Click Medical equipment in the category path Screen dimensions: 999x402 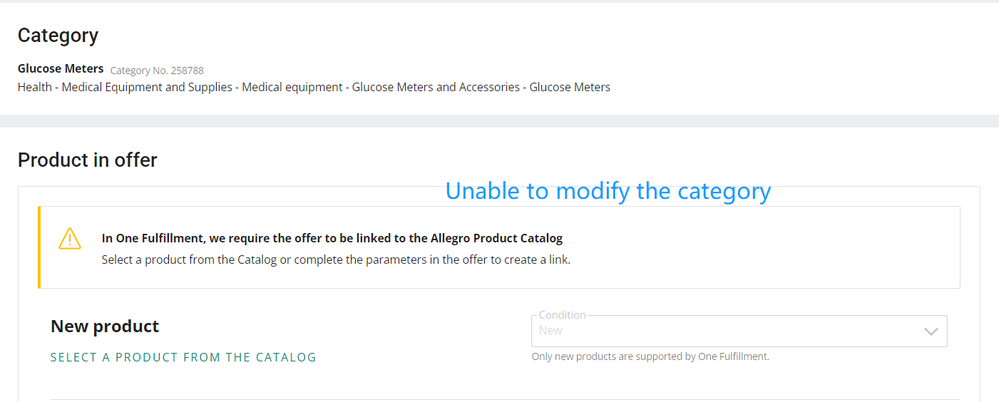tap(292, 87)
